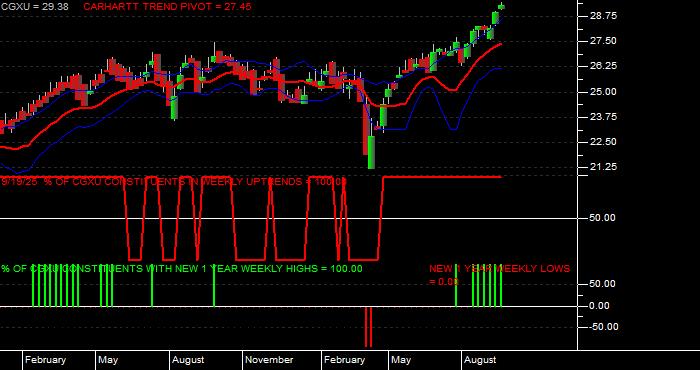Select the new 1 year weekly highs label
This screenshot has height=370, width=700.
point(182,269)
